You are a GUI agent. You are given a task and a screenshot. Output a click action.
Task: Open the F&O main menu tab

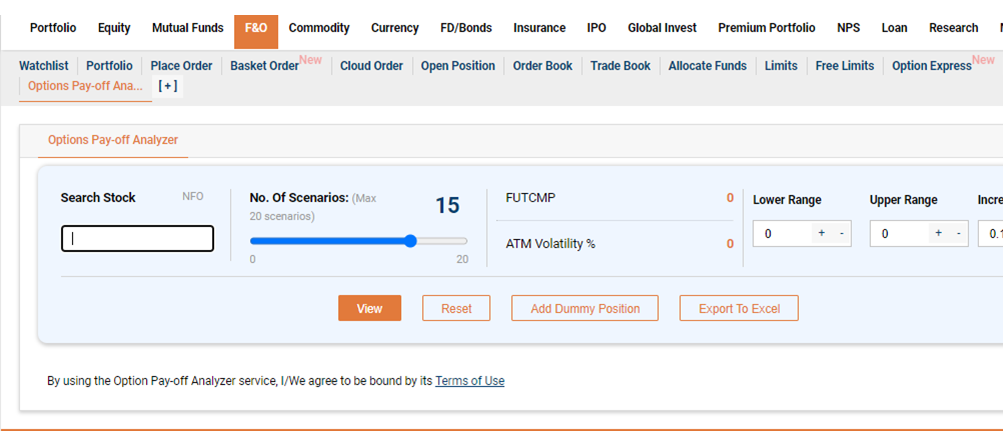tap(256, 28)
